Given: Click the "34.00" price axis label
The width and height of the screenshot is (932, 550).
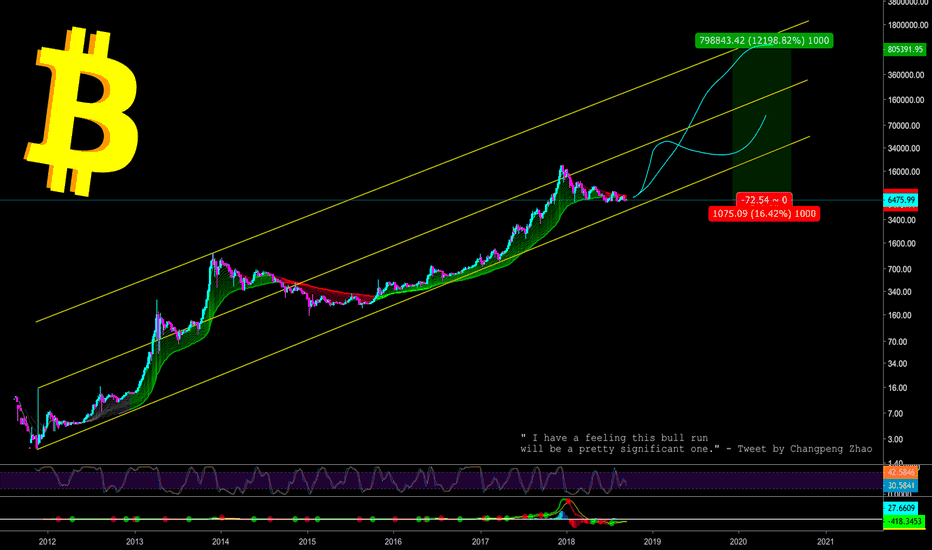Looking at the screenshot, I should [898, 363].
